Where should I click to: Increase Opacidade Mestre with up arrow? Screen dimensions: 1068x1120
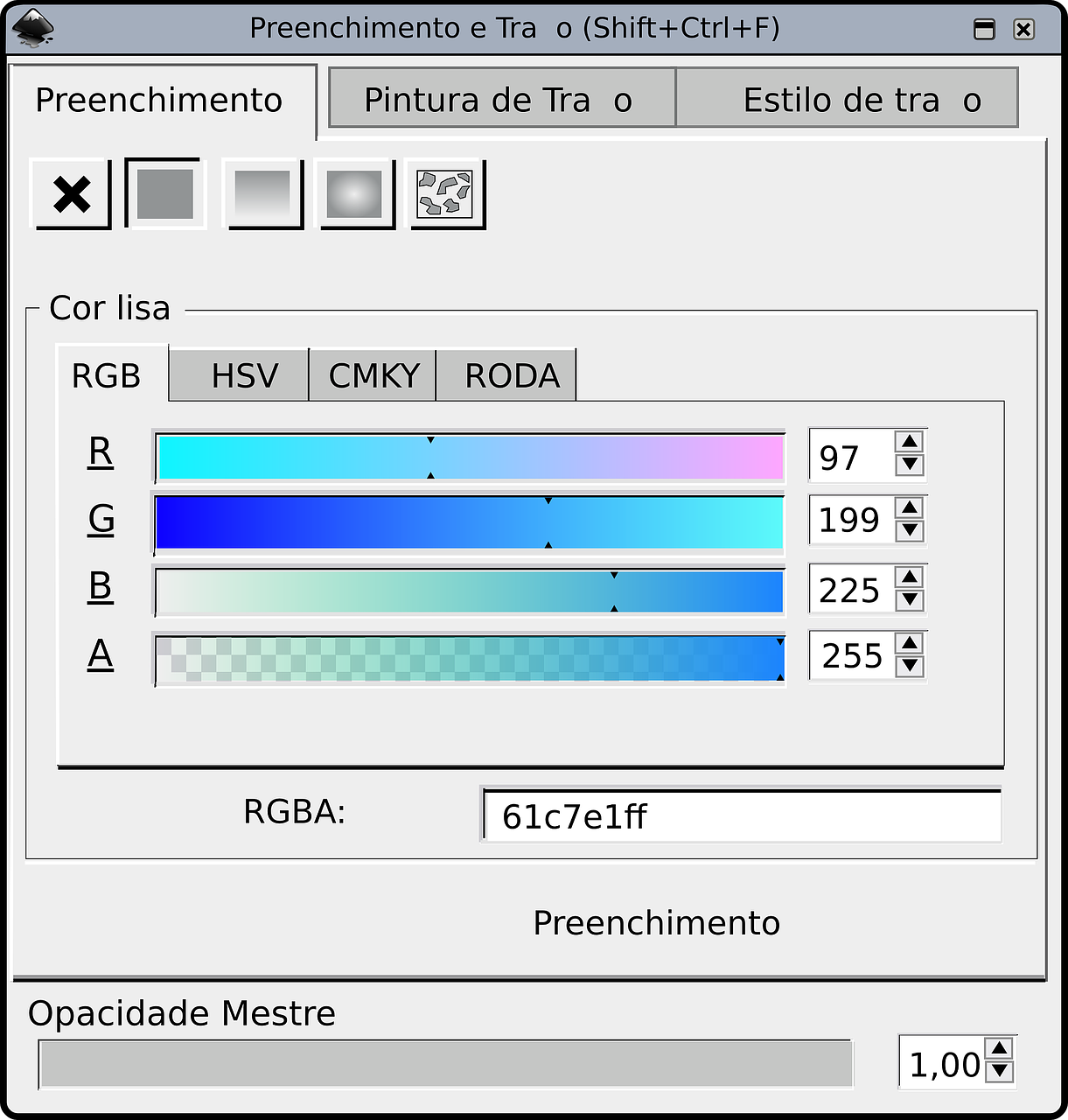[x=999, y=1048]
